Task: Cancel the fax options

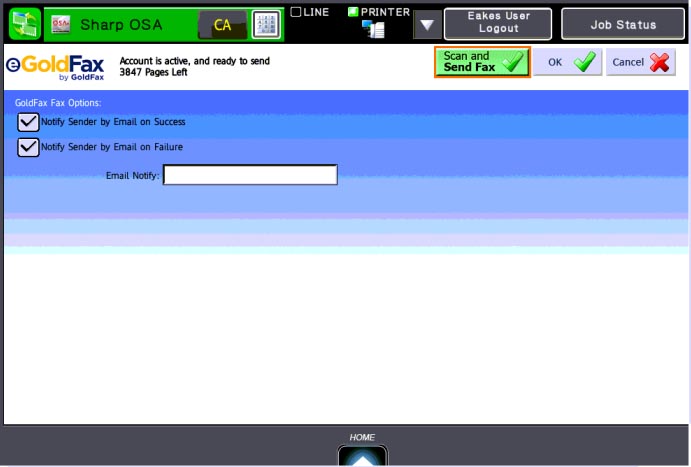Action: [641, 62]
